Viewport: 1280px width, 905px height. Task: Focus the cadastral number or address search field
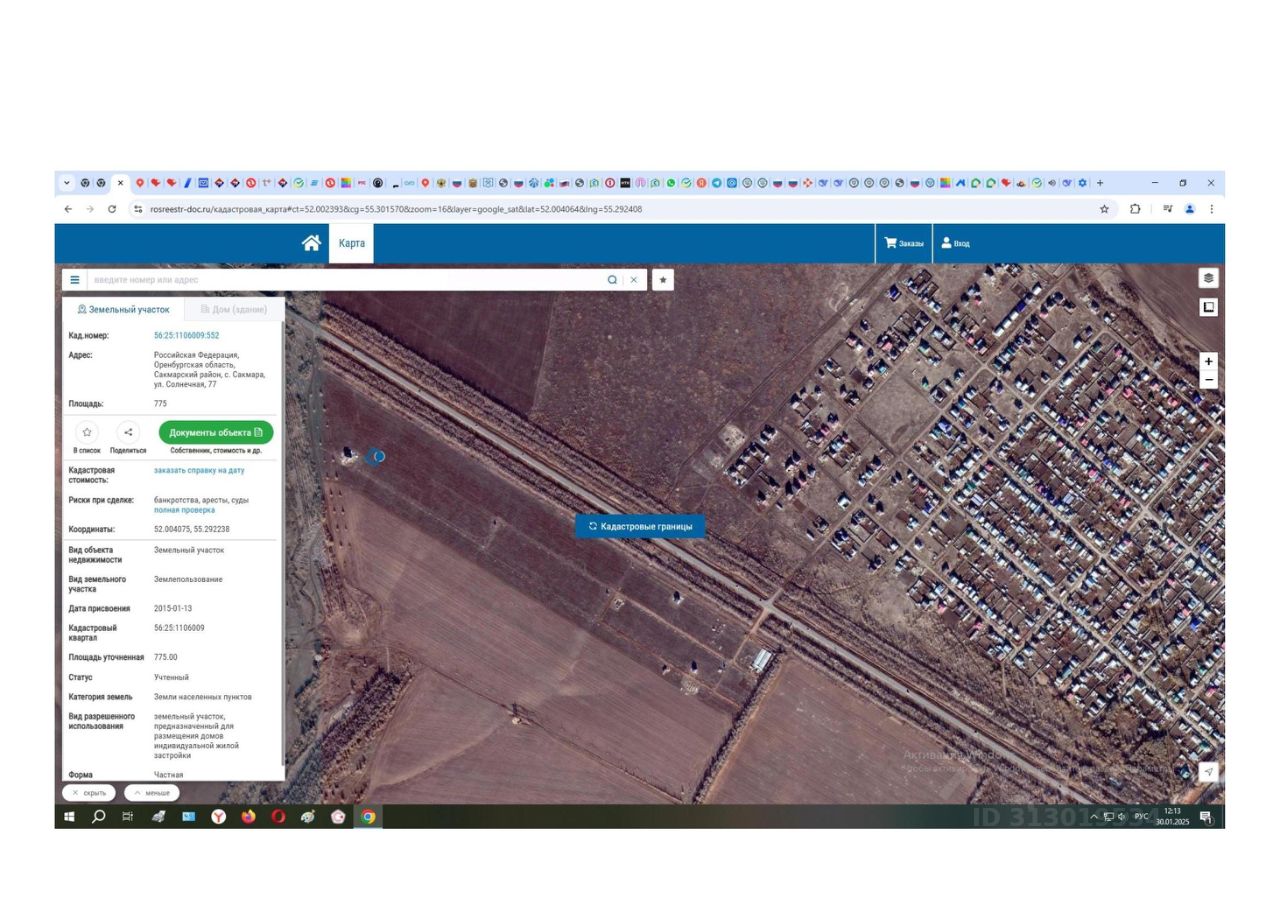[x=345, y=280]
